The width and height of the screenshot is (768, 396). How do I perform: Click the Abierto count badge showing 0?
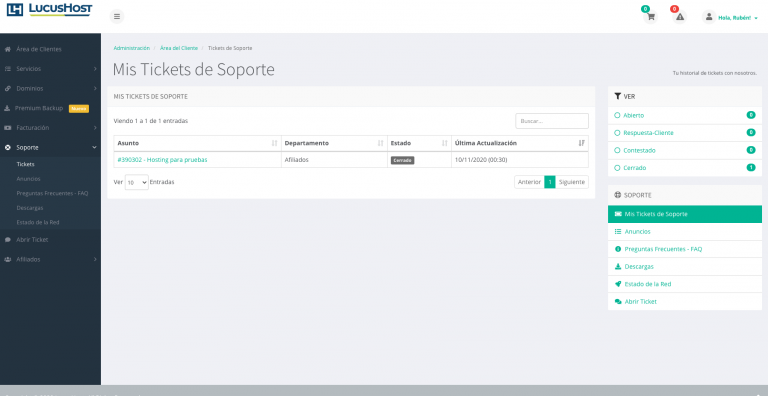(x=751, y=115)
